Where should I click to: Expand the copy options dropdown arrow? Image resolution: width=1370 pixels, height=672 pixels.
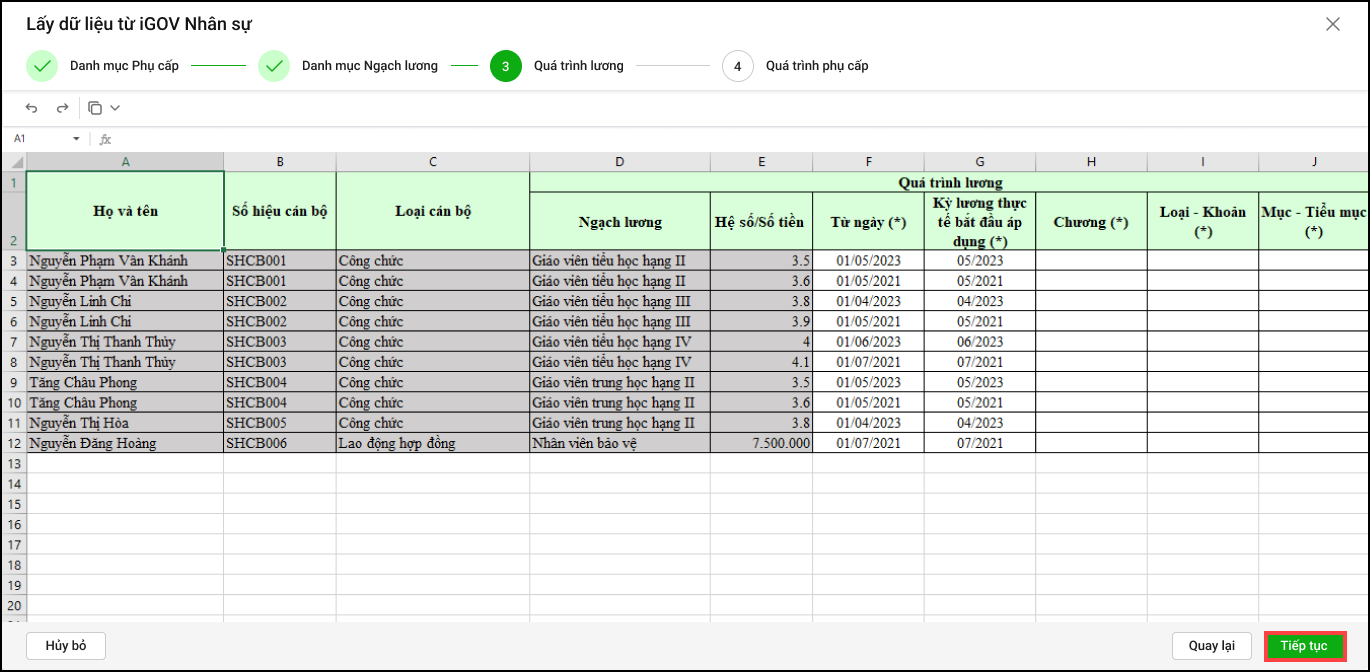tap(115, 108)
